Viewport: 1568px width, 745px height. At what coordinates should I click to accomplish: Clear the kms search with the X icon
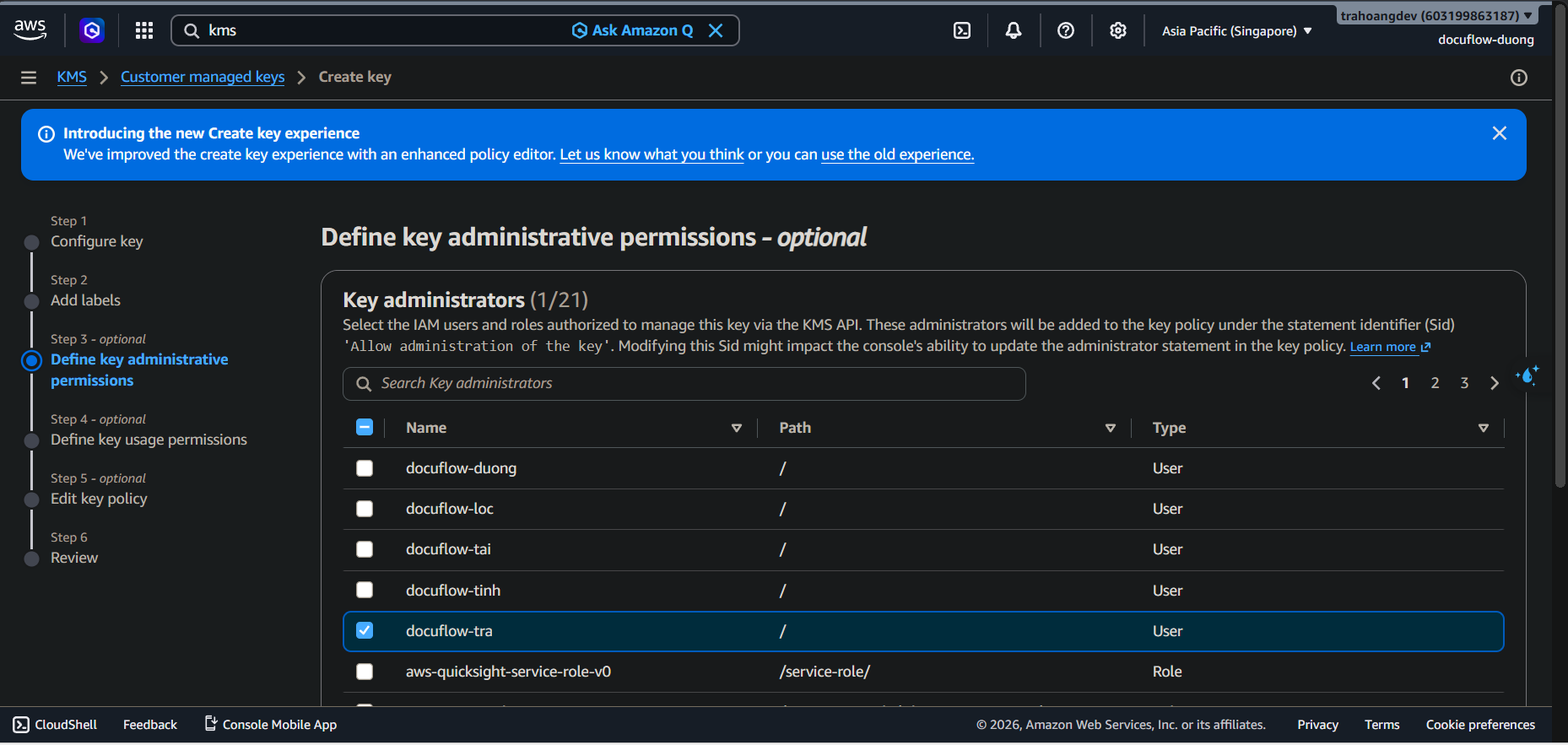click(x=716, y=30)
